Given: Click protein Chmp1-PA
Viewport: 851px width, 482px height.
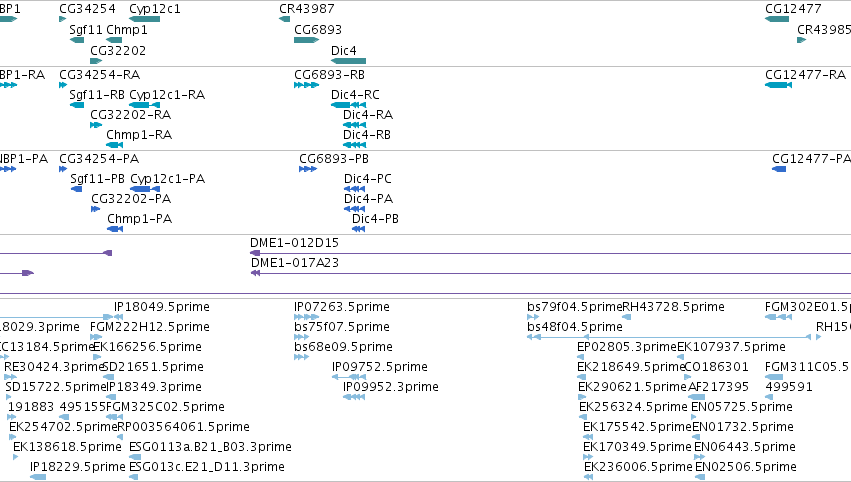Looking at the screenshot, I should click(139, 219).
